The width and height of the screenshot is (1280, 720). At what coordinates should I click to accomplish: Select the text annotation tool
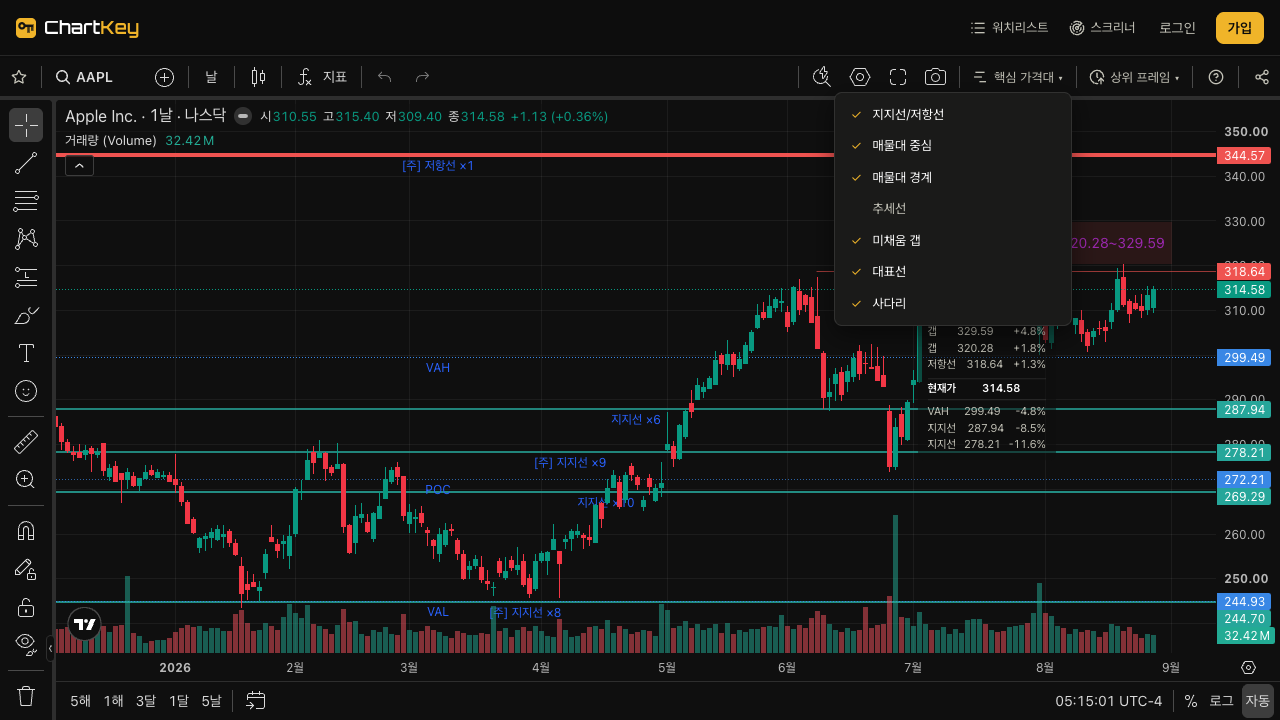[26, 353]
